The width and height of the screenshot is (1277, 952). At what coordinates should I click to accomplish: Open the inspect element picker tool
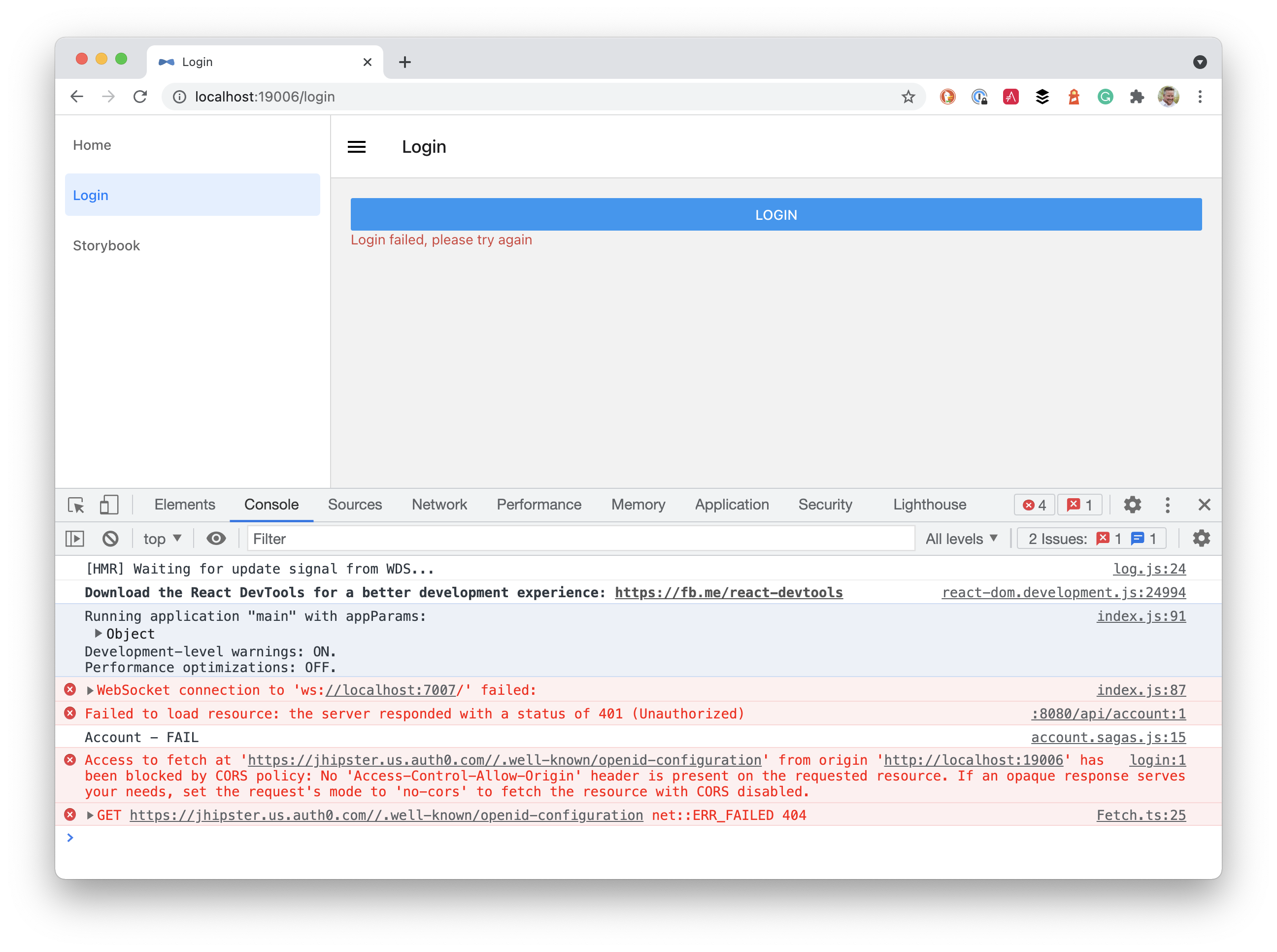pos(76,505)
